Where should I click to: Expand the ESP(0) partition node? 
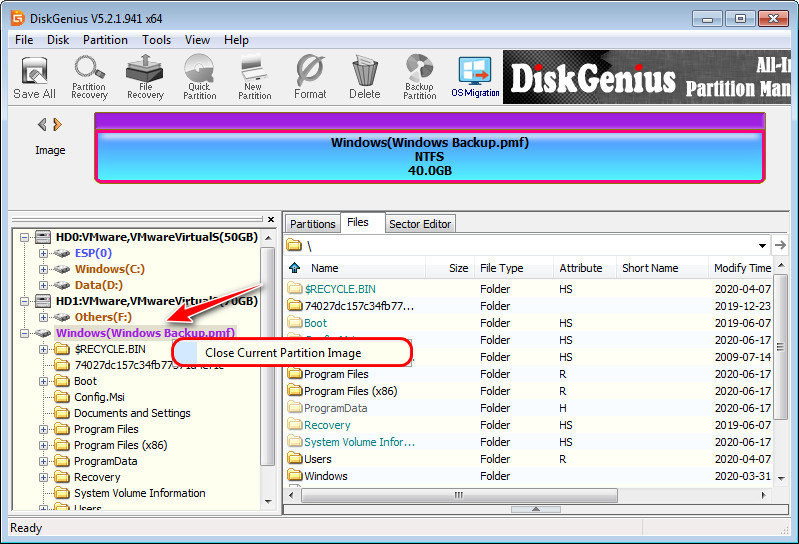(43, 253)
